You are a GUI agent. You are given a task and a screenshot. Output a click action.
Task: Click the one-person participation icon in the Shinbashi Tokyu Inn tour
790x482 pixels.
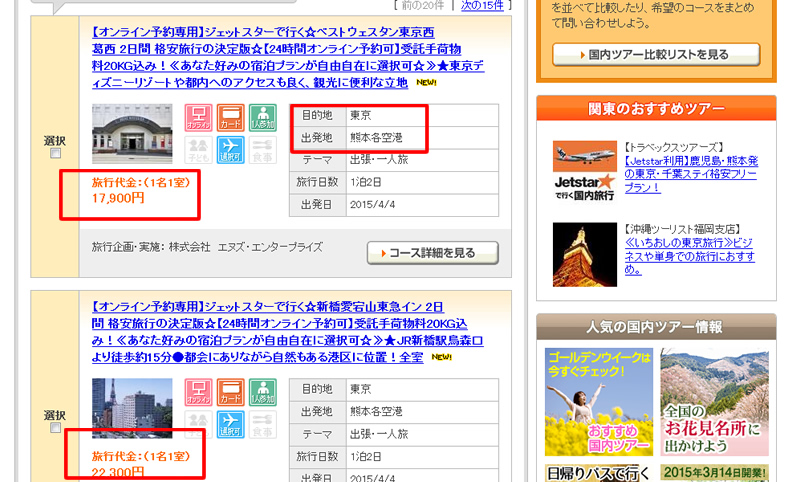262,392
